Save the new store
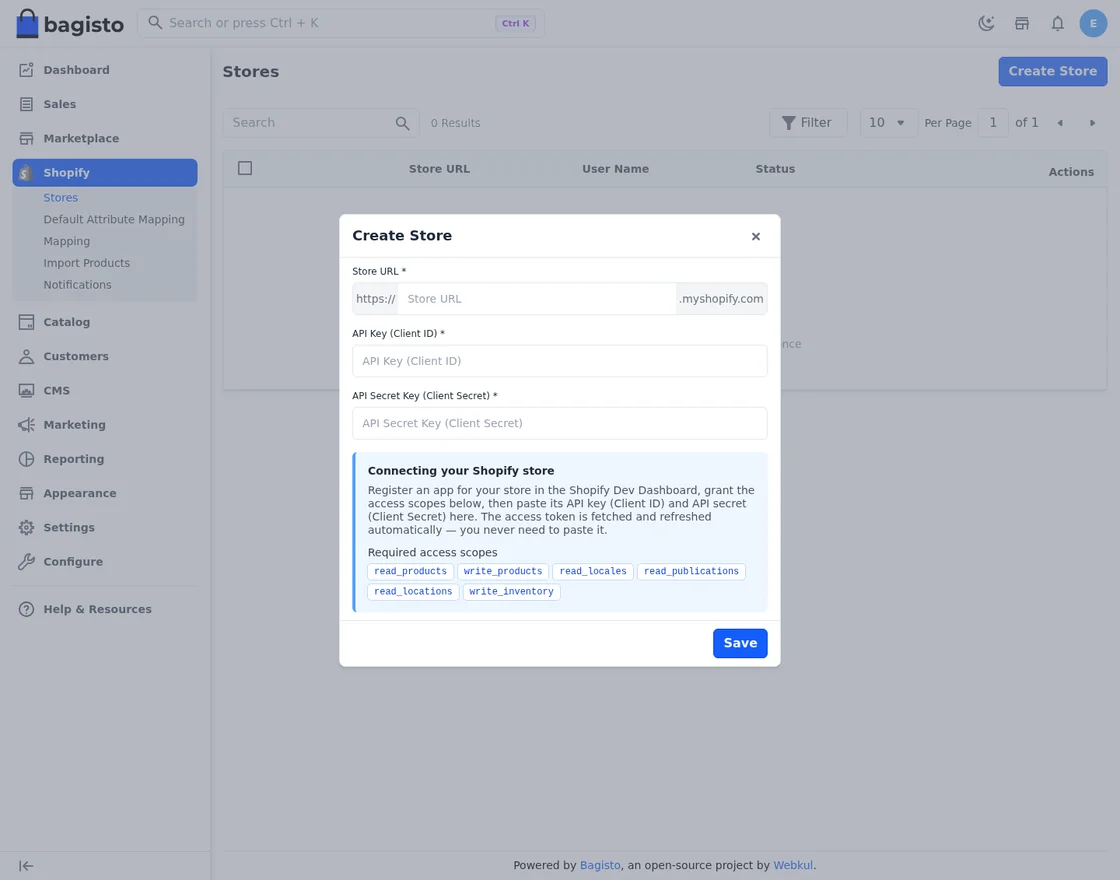Screen dimensions: 1120x880 point(740,643)
